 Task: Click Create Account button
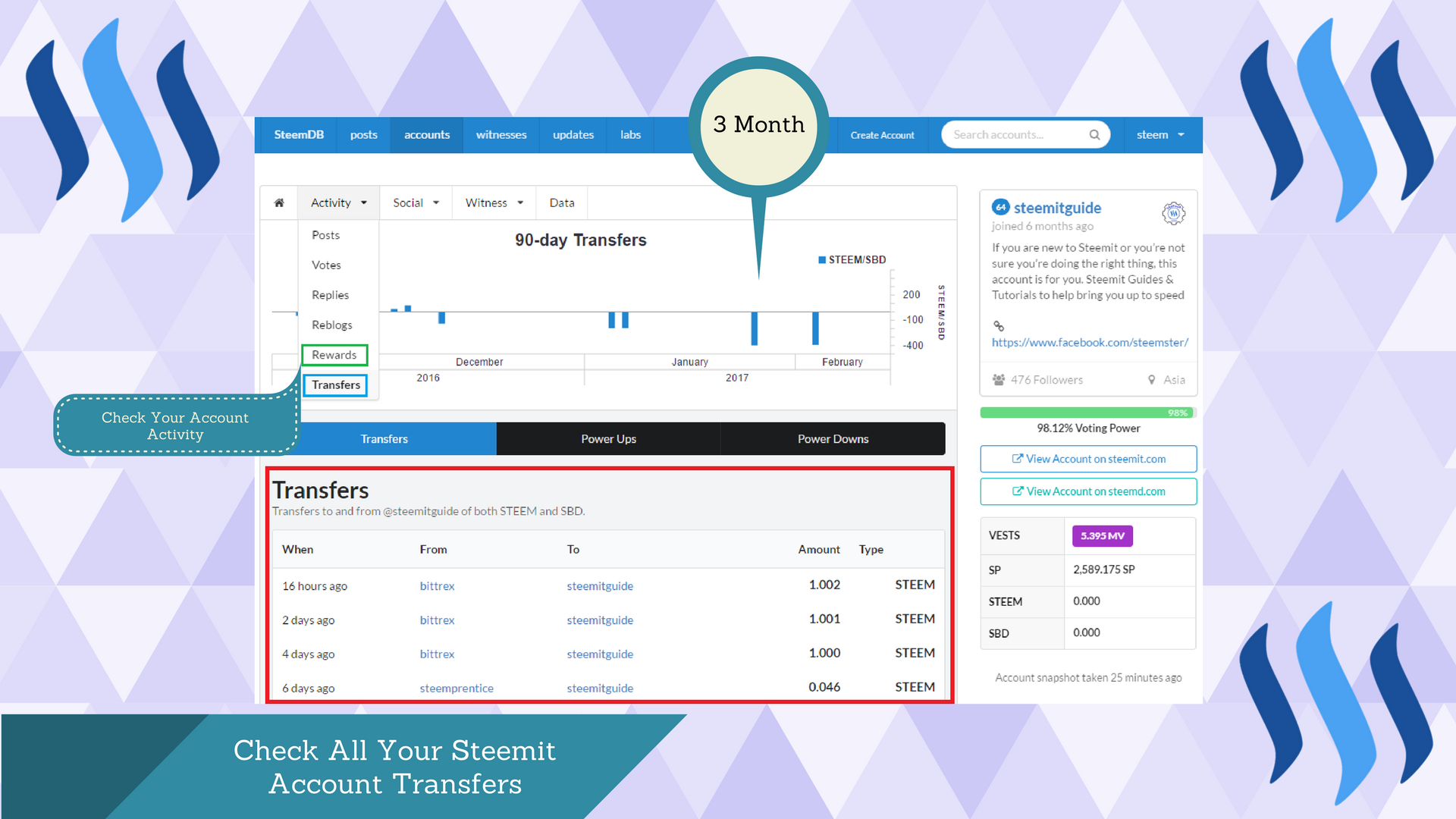(882, 135)
